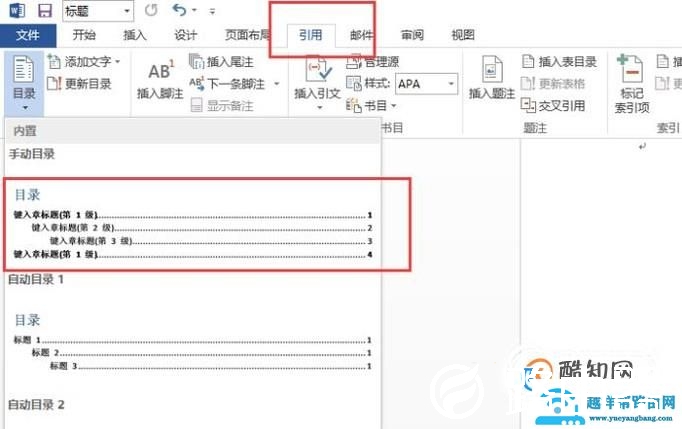The height and width of the screenshot is (429, 682).
Task: Choose the 手动目录 preview thumbnail
Action: (x=194, y=225)
